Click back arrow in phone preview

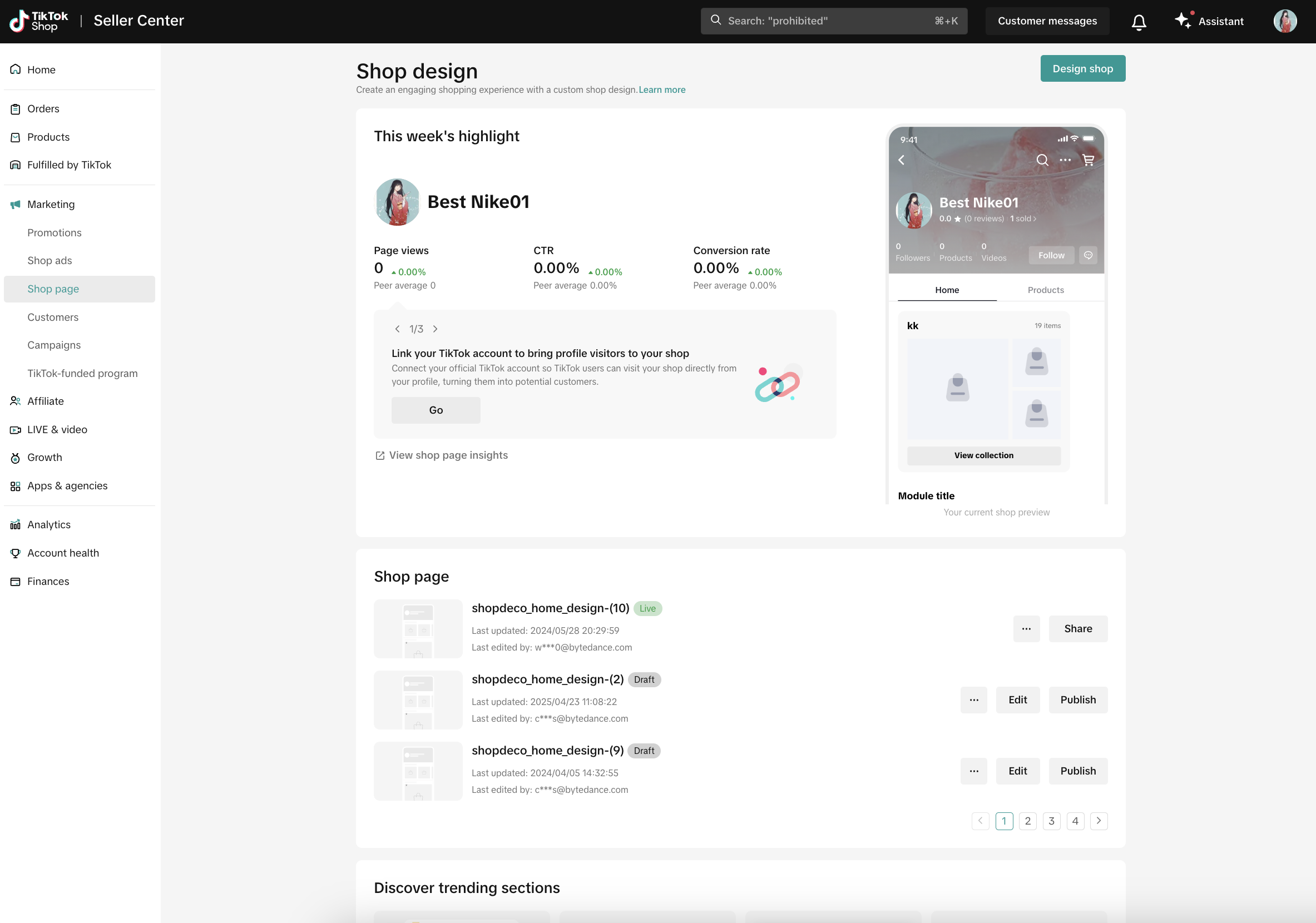pos(902,161)
